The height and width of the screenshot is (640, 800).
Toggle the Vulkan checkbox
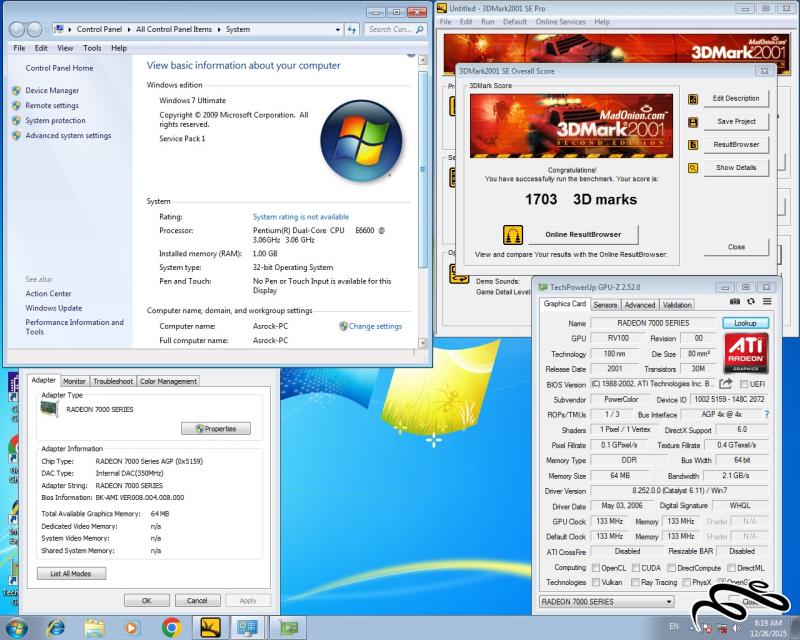point(597,582)
